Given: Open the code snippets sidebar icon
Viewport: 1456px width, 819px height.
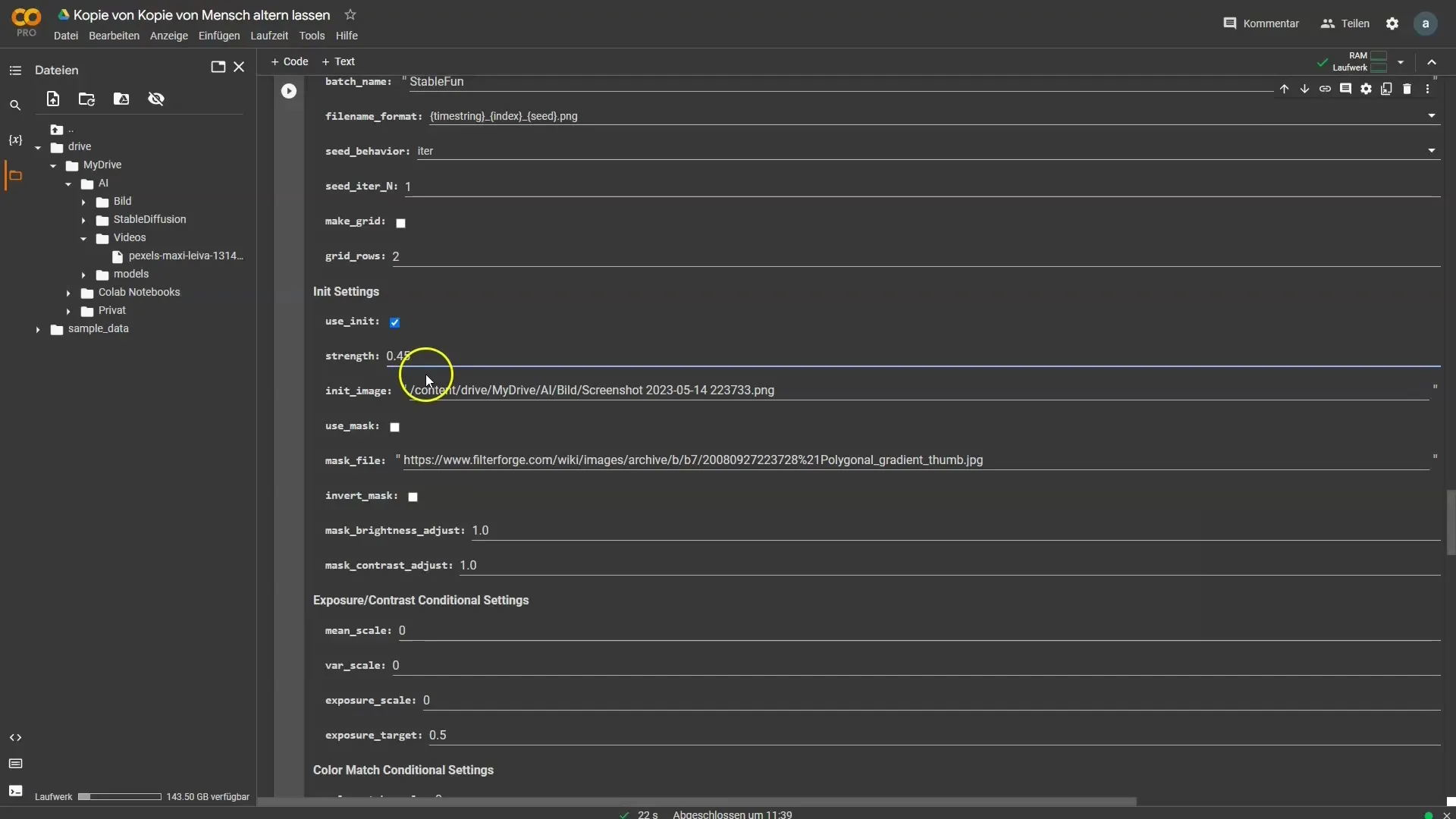Looking at the screenshot, I should [x=15, y=738].
